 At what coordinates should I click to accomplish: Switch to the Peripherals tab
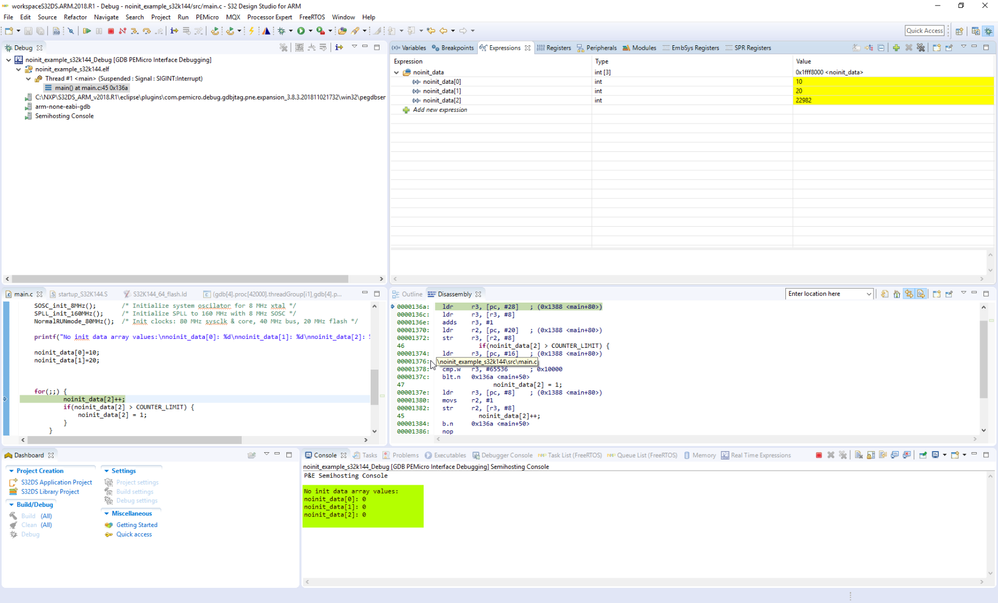pos(596,48)
